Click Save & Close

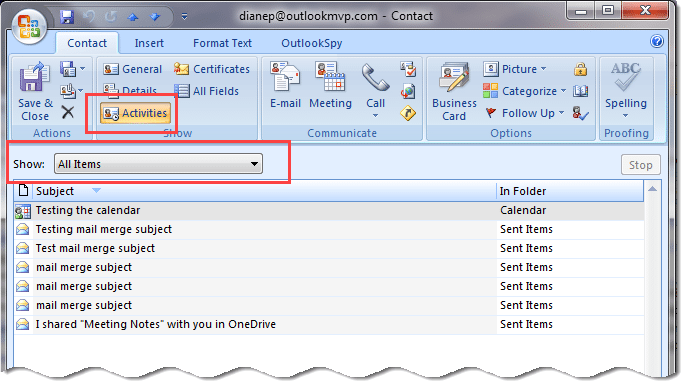pos(35,92)
